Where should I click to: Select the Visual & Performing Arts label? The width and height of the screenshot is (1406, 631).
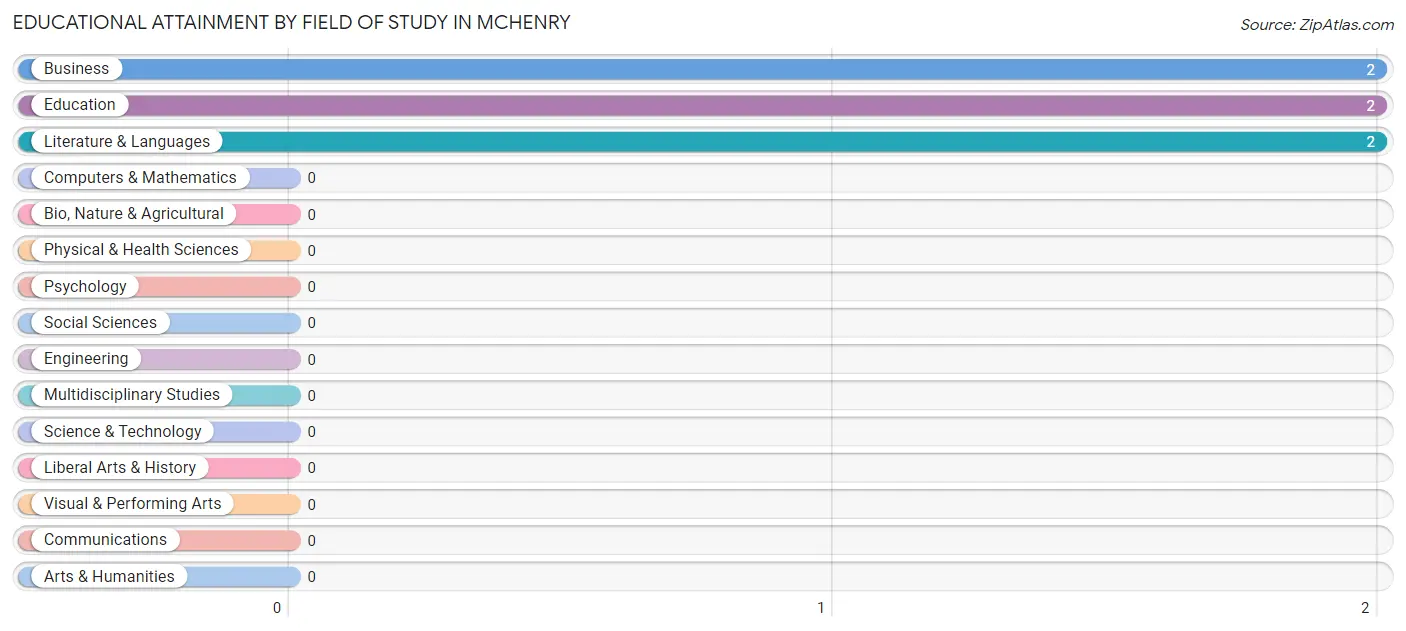pos(133,504)
